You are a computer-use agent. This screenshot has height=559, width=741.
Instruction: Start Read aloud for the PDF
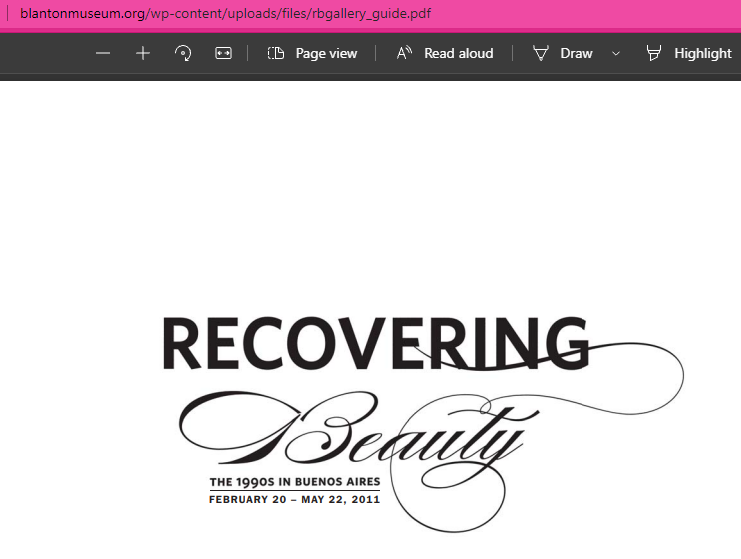[x=445, y=53]
